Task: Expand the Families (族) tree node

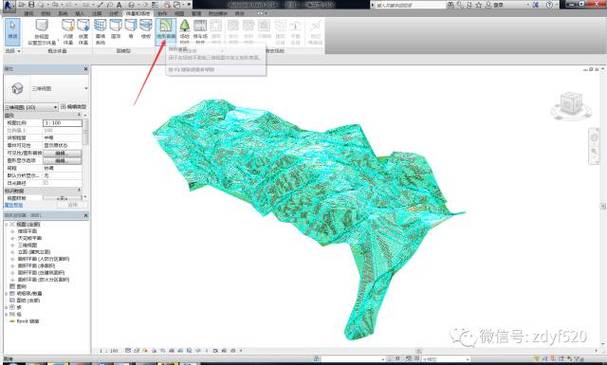Action: tap(7, 307)
